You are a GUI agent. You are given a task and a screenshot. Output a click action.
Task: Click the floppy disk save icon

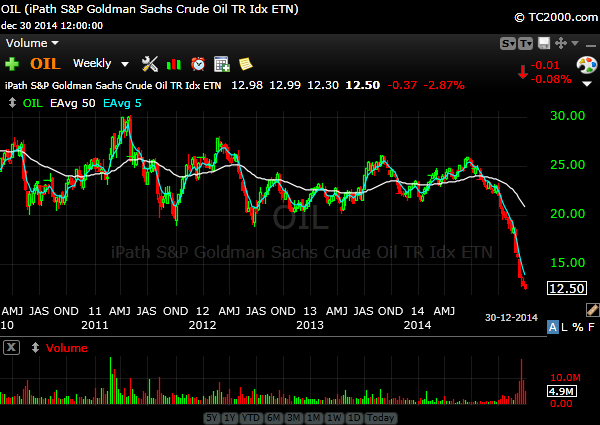tap(544, 43)
